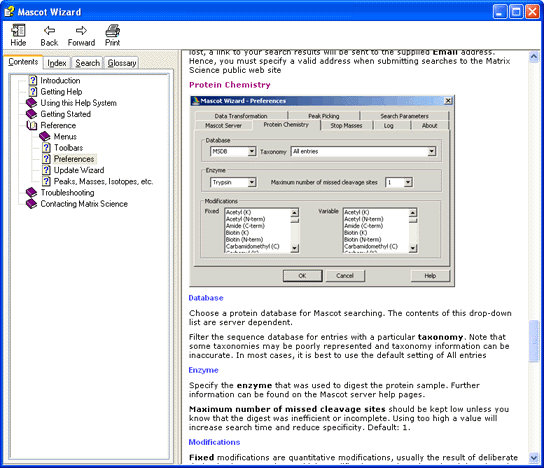This screenshot has height=468, width=544.
Task: Click the Update Wizard page icon
Action: click(46, 170)
